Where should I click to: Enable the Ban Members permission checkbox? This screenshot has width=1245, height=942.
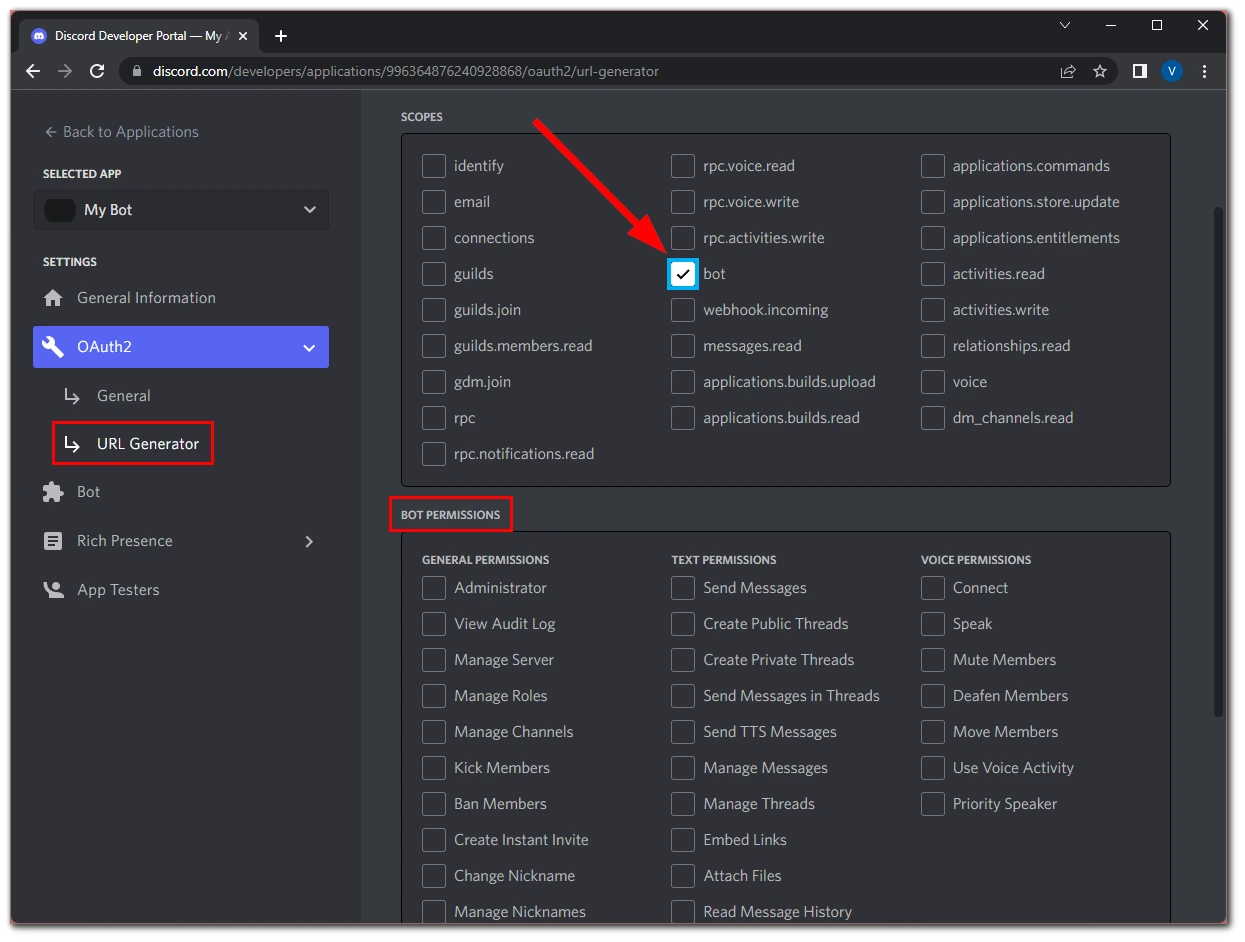click(434, 804)
